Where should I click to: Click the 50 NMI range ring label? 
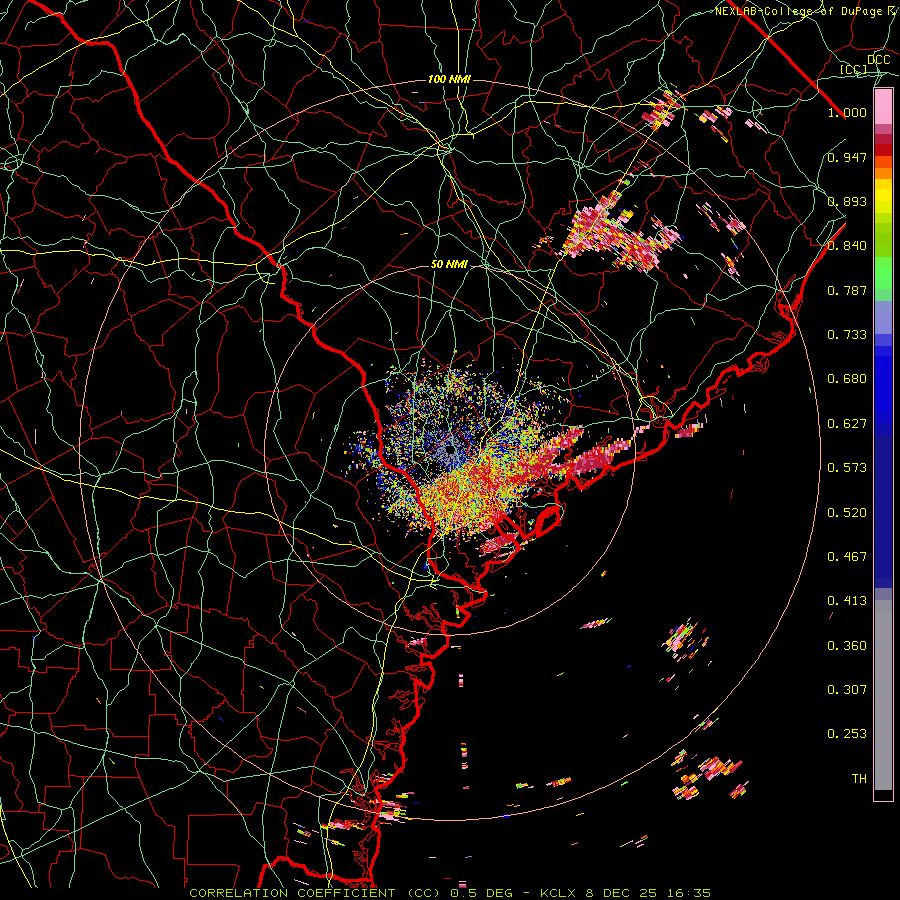pyautogui.click(x=449, y=264)
